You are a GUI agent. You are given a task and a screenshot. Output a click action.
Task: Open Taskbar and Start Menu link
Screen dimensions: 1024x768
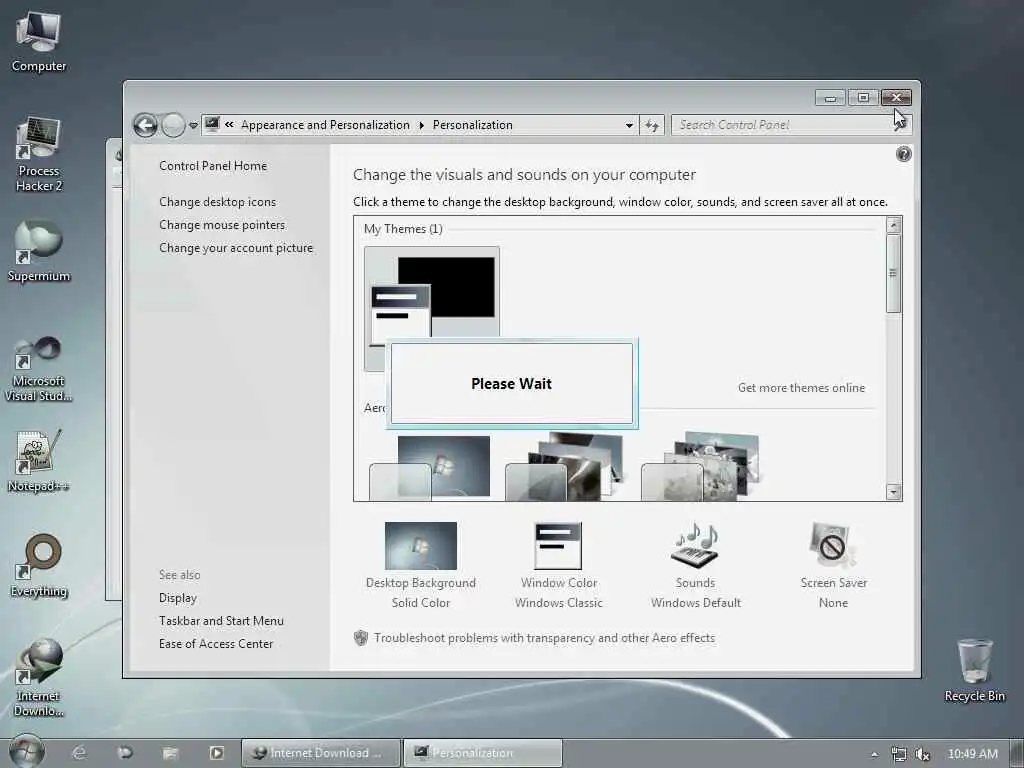(x=221, y=620)
